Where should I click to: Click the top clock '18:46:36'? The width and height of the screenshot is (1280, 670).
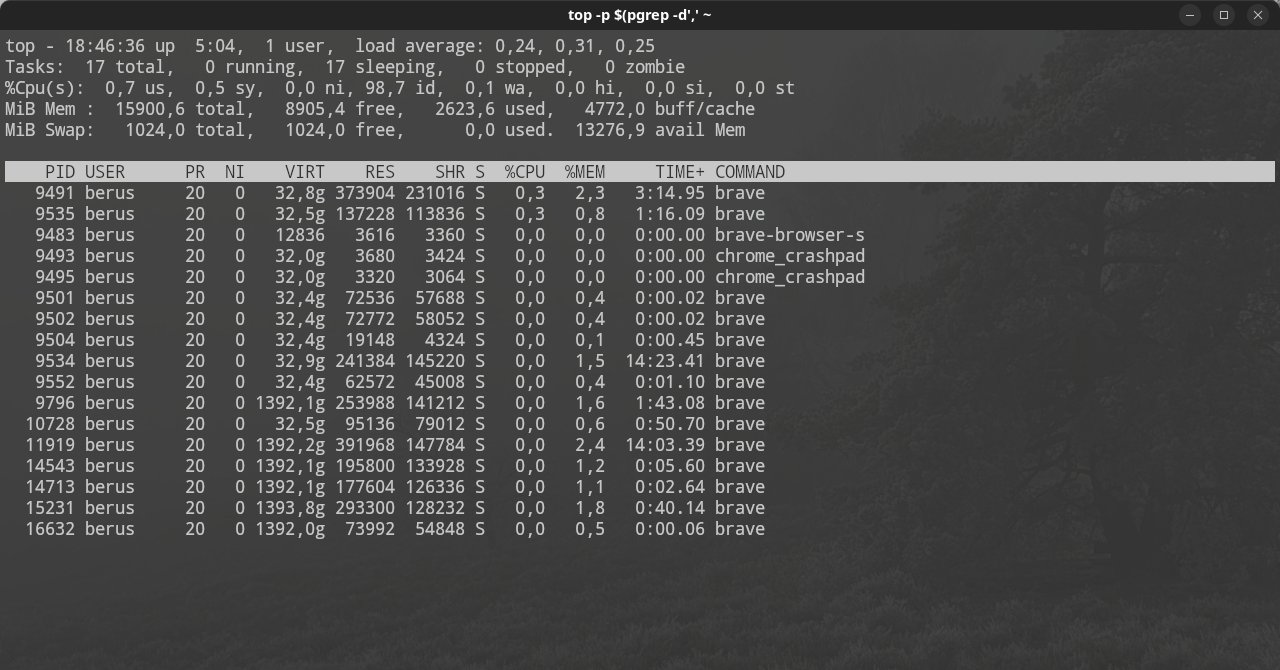pyautogui.click(x=105, y=46)
